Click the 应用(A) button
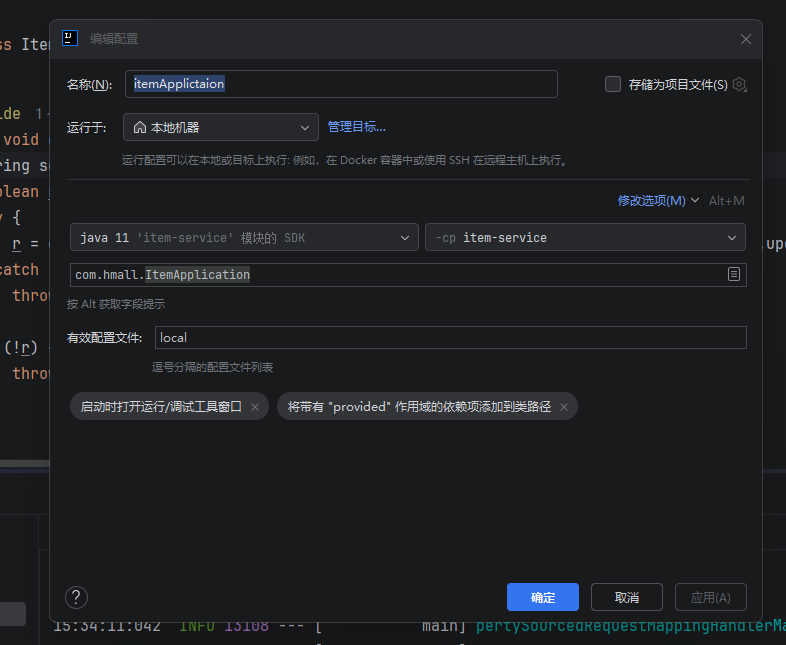 (710, 597)
